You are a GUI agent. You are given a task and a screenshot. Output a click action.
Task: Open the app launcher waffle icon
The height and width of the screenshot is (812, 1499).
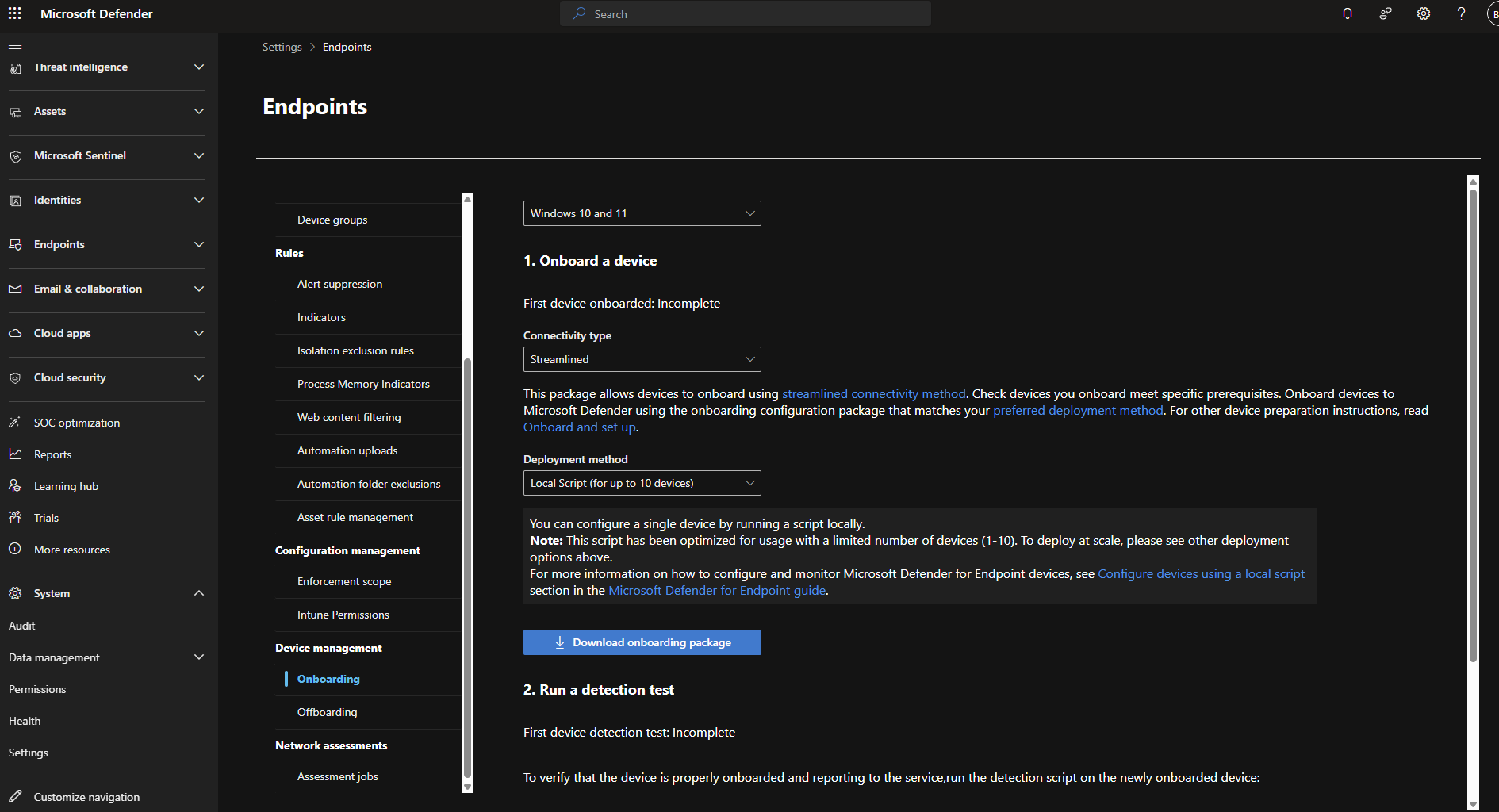click(x=14, y=13)
